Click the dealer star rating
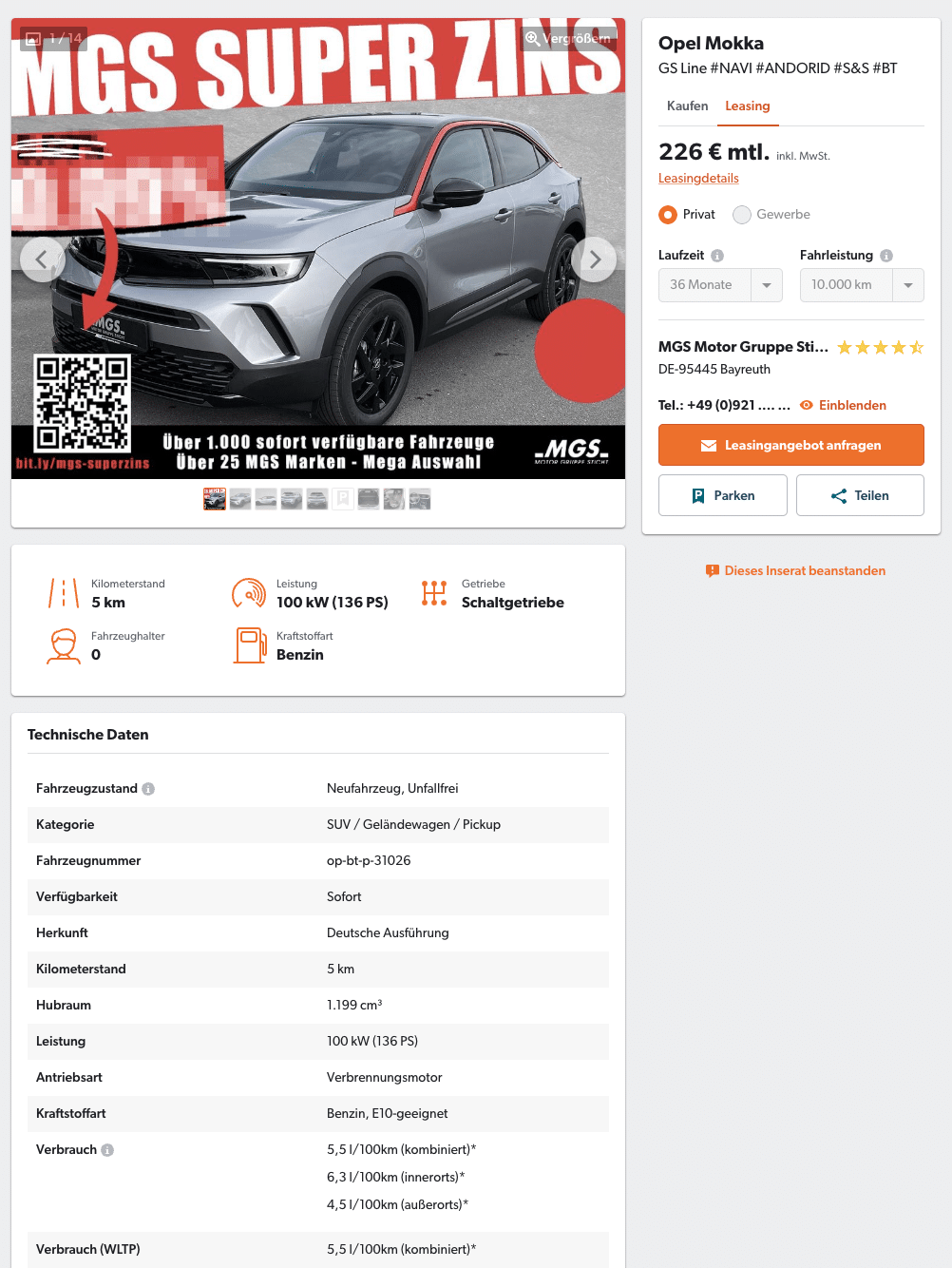This screenshot has height=1268, width=952. point(880,348)
